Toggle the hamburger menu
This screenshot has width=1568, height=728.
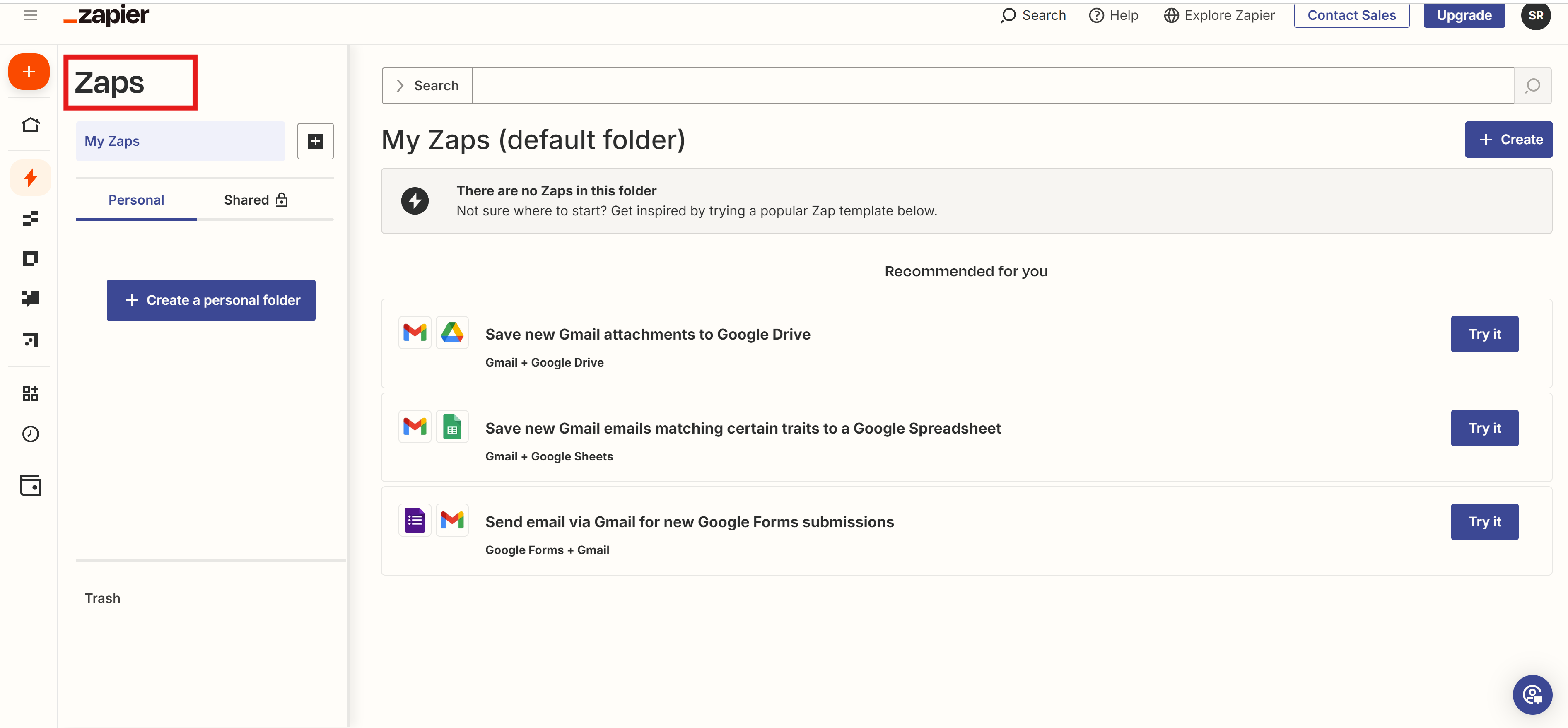[30, 15]
